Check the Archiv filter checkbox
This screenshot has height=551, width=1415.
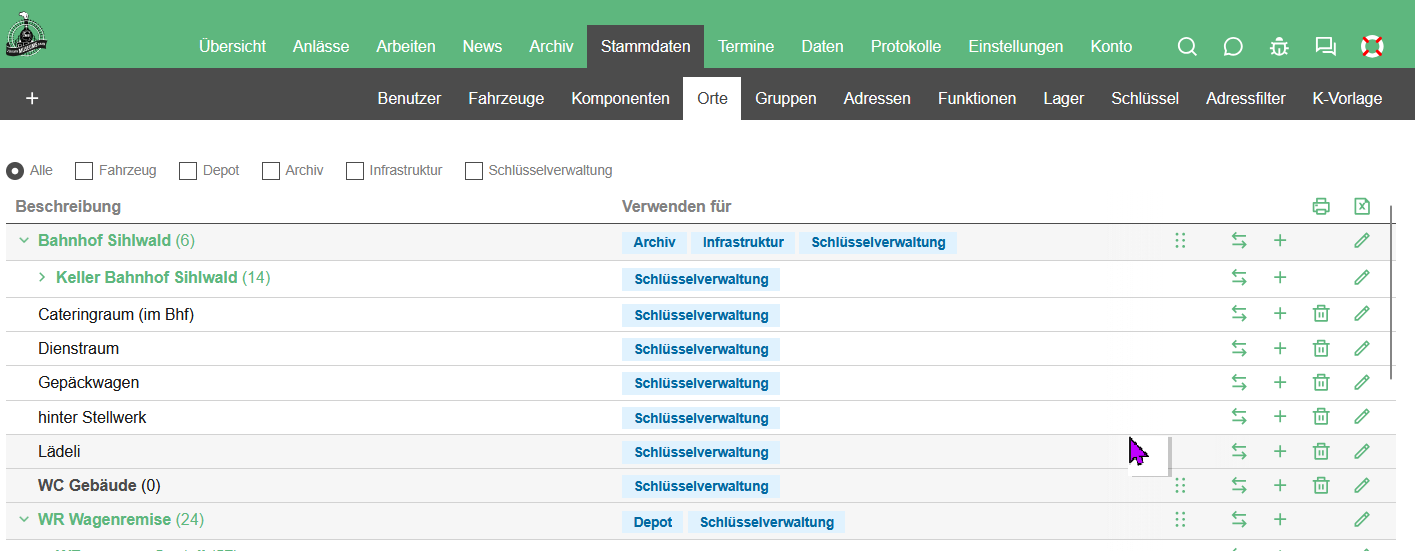point(271,171)
